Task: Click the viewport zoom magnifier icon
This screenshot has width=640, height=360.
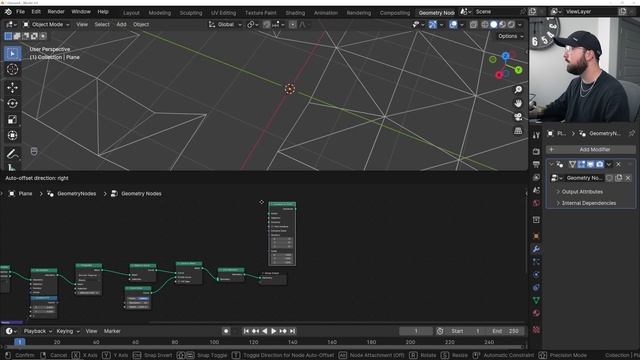Action: [x=518, y=89]
